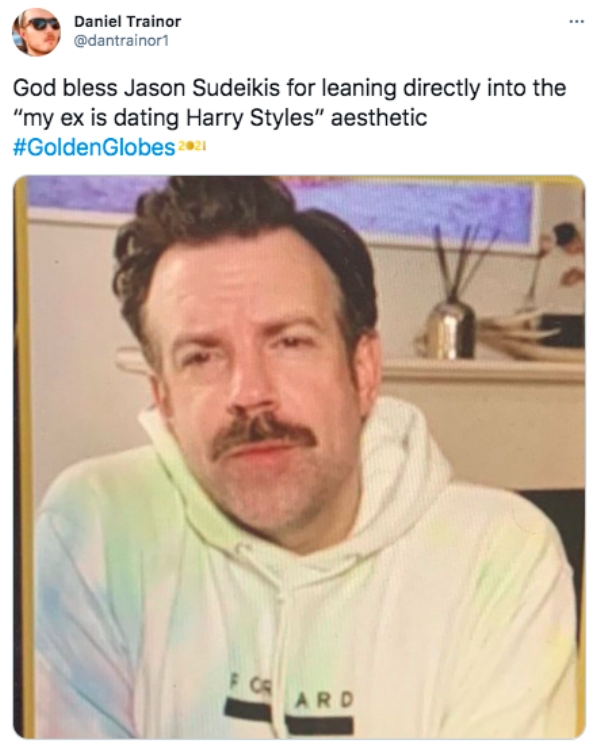Click the word "aesthetic" in the tweet
Image resolution: width=600 pixels, height=751 pixels.
coord(379,118)
